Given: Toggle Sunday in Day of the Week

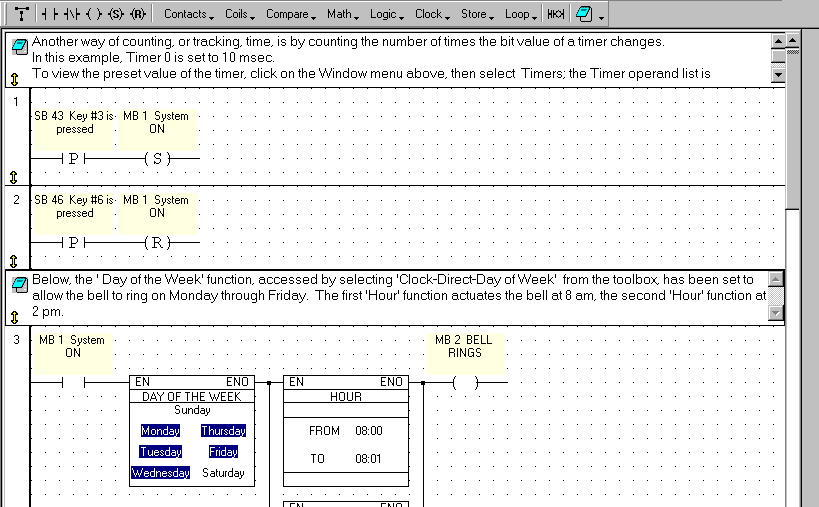Looking at the screenshot, I should click(192, 410).
